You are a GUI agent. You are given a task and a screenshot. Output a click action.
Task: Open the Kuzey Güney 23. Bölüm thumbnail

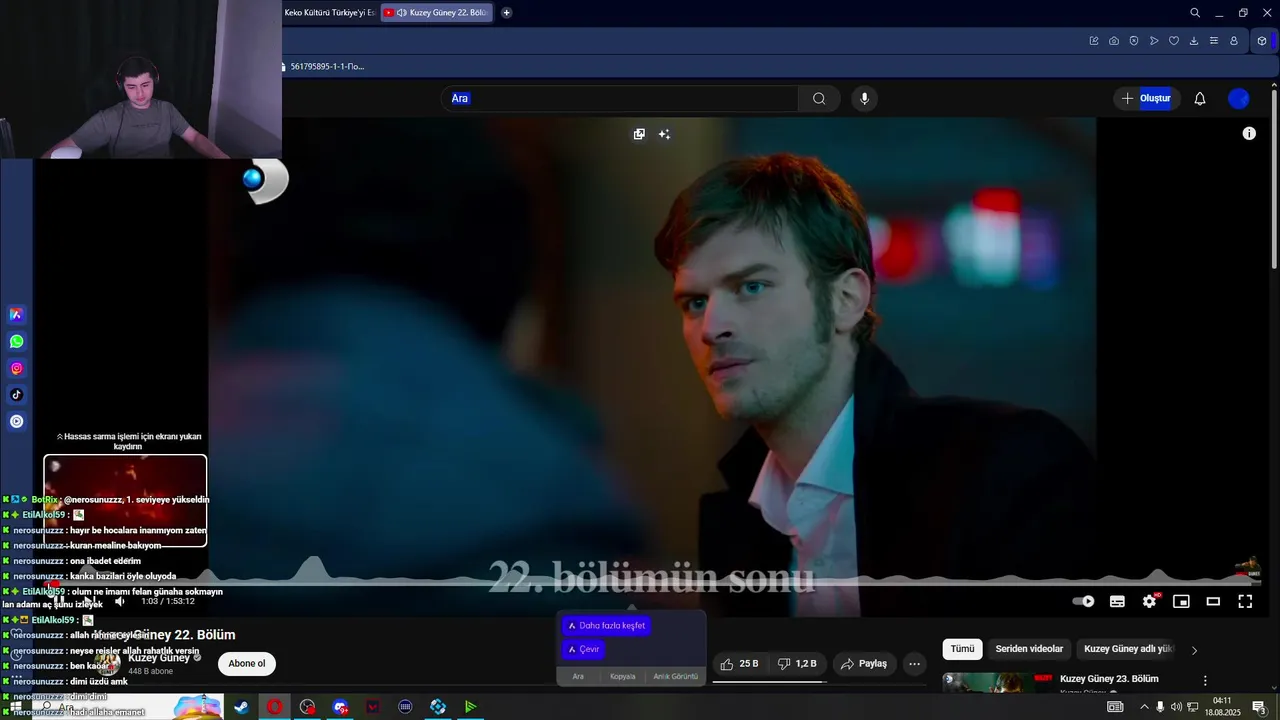coord(997,682)
